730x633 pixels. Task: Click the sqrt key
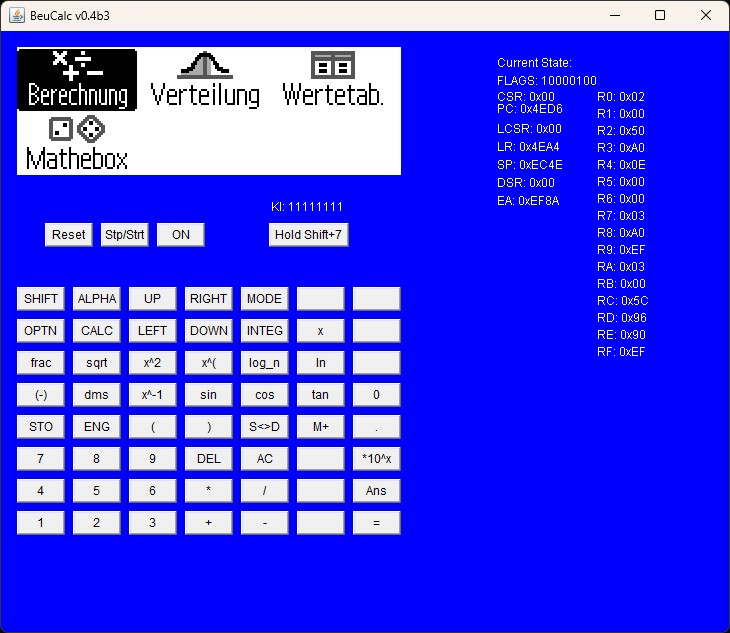[96, 363]
